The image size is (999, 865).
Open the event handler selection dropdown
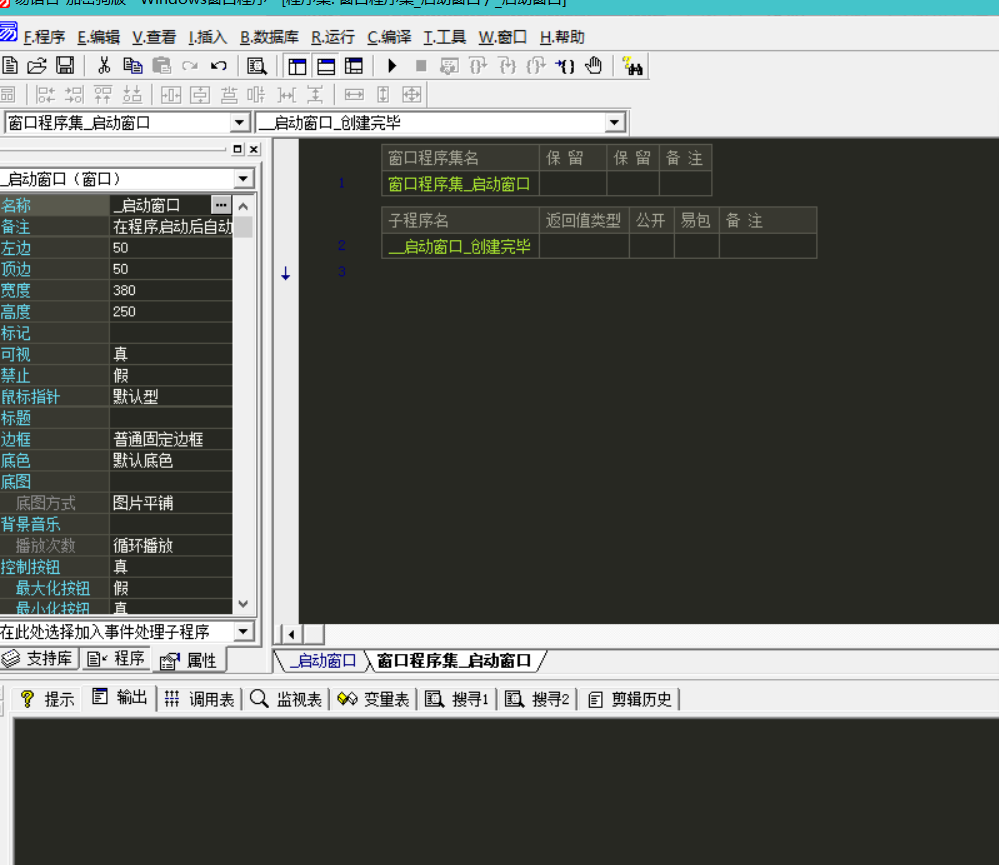[x=242, y=631]
